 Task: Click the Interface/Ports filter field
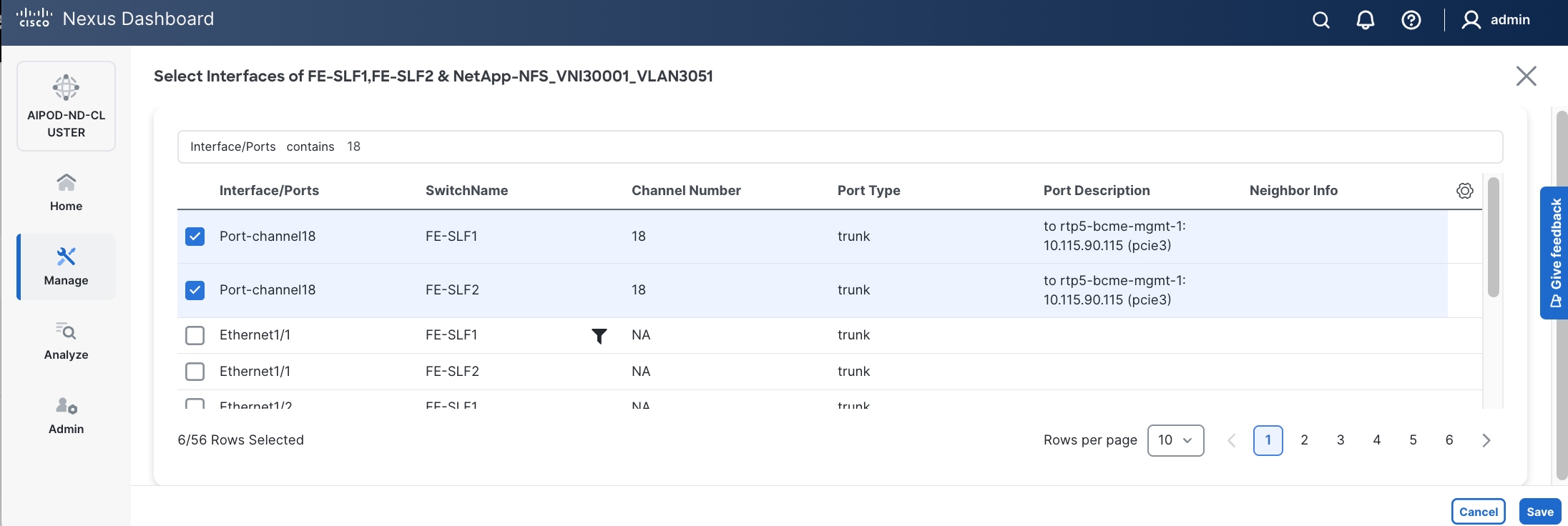point(840,147)
